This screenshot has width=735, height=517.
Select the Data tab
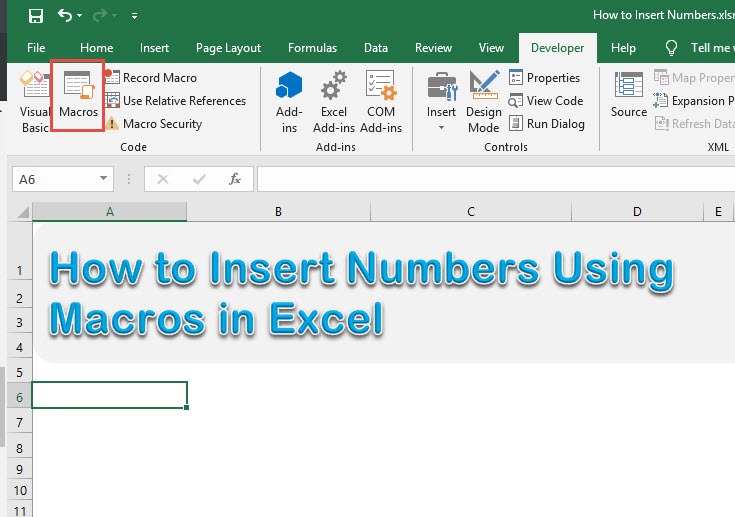click(376, 48)
